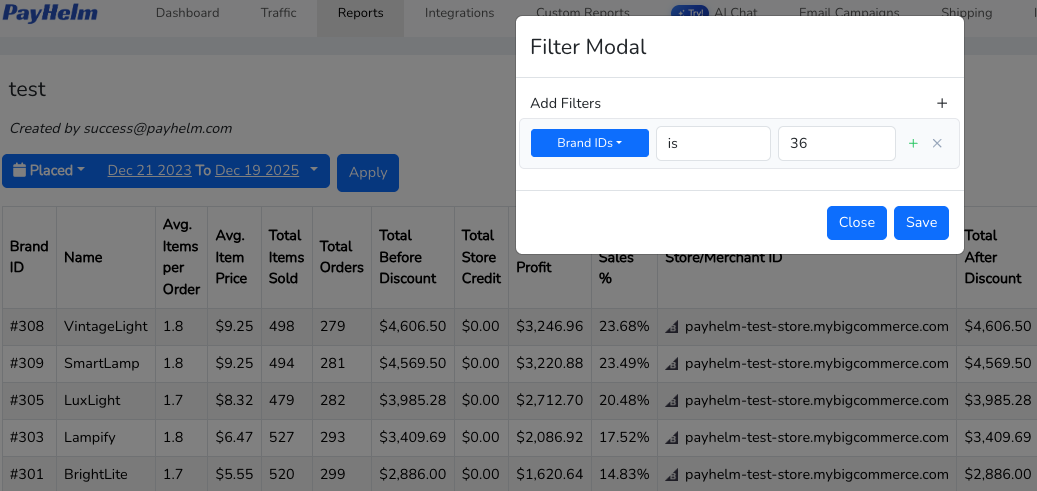
Task: Click the BigCommerce store icon in the LuxLight row
Action: 671,401
